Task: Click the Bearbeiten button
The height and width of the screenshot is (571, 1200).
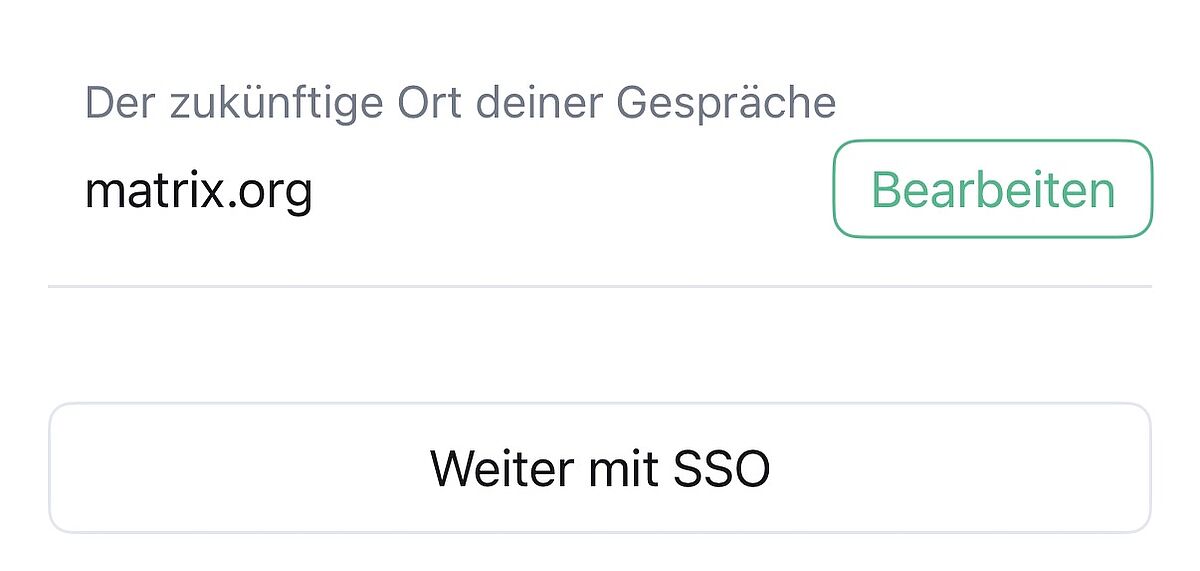Action: [x=992, y=189]
